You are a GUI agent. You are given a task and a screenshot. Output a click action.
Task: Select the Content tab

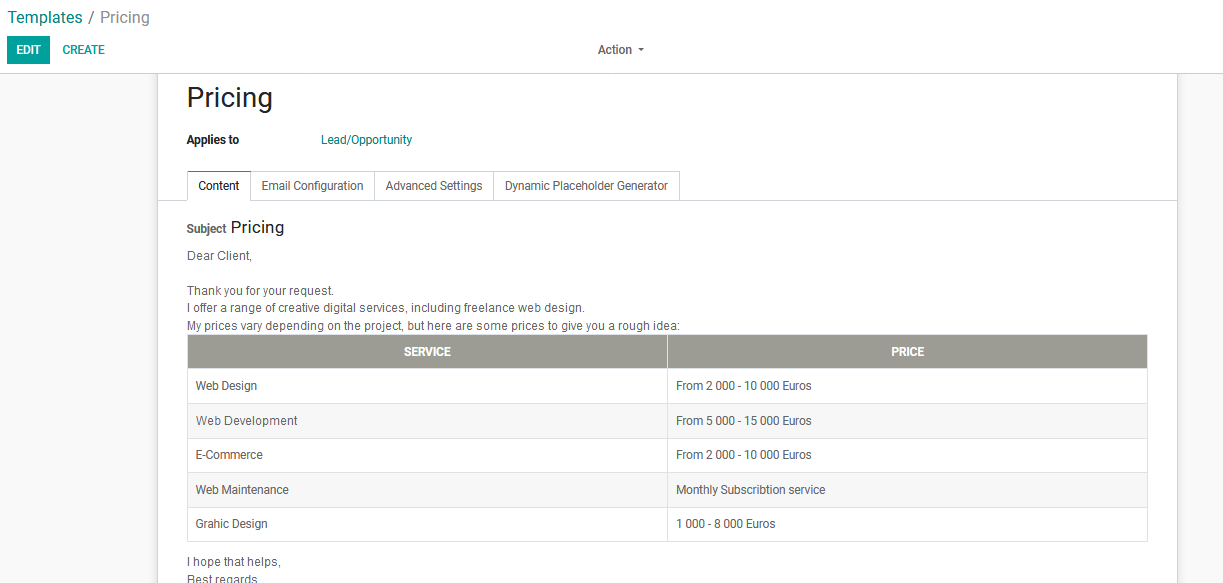point(218,186)
